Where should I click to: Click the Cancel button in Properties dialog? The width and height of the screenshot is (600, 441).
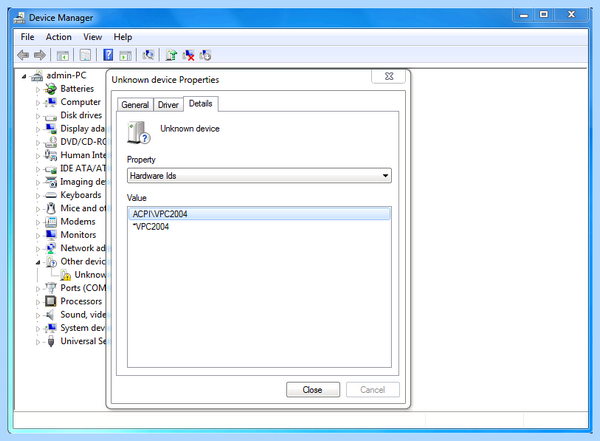pyautogui.click(x=373, y=390)
